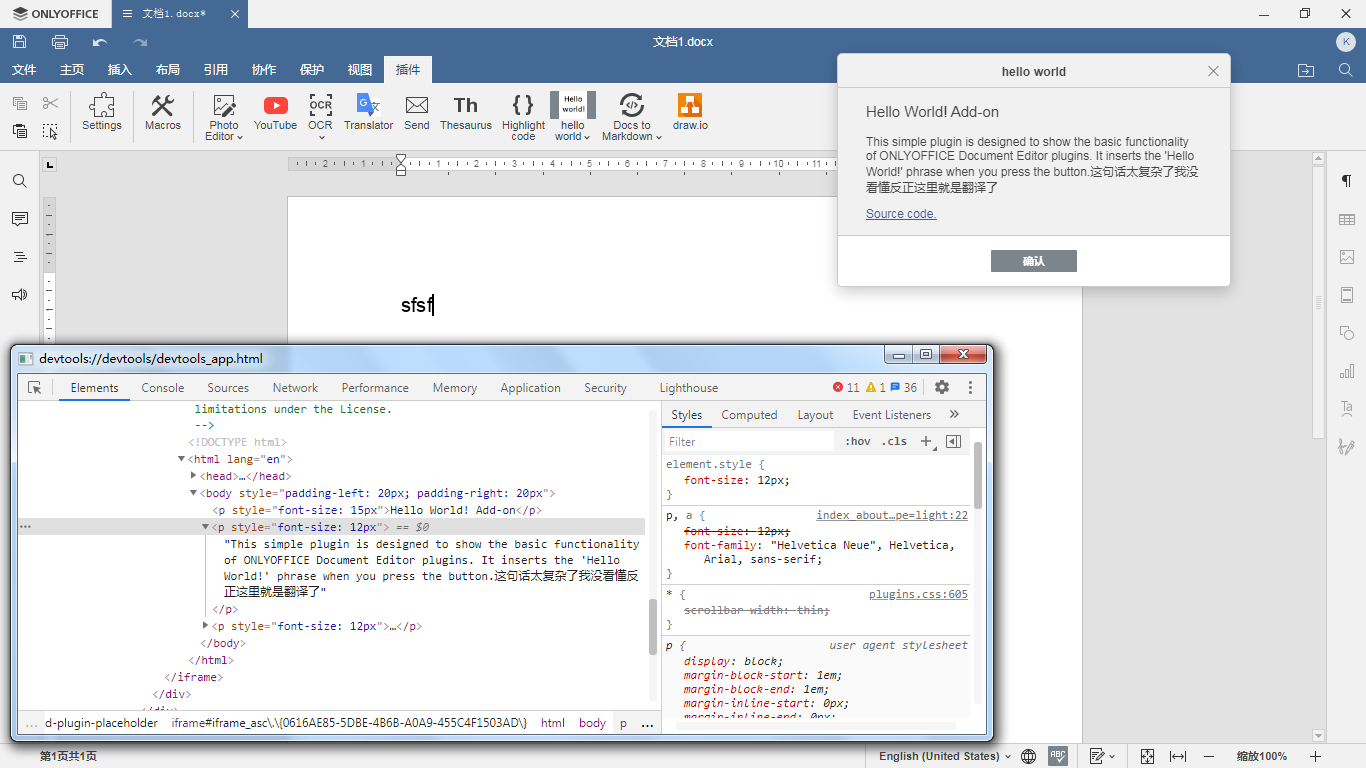
Task: Open the Search panel in left sidebar
Action: (20, 181)
